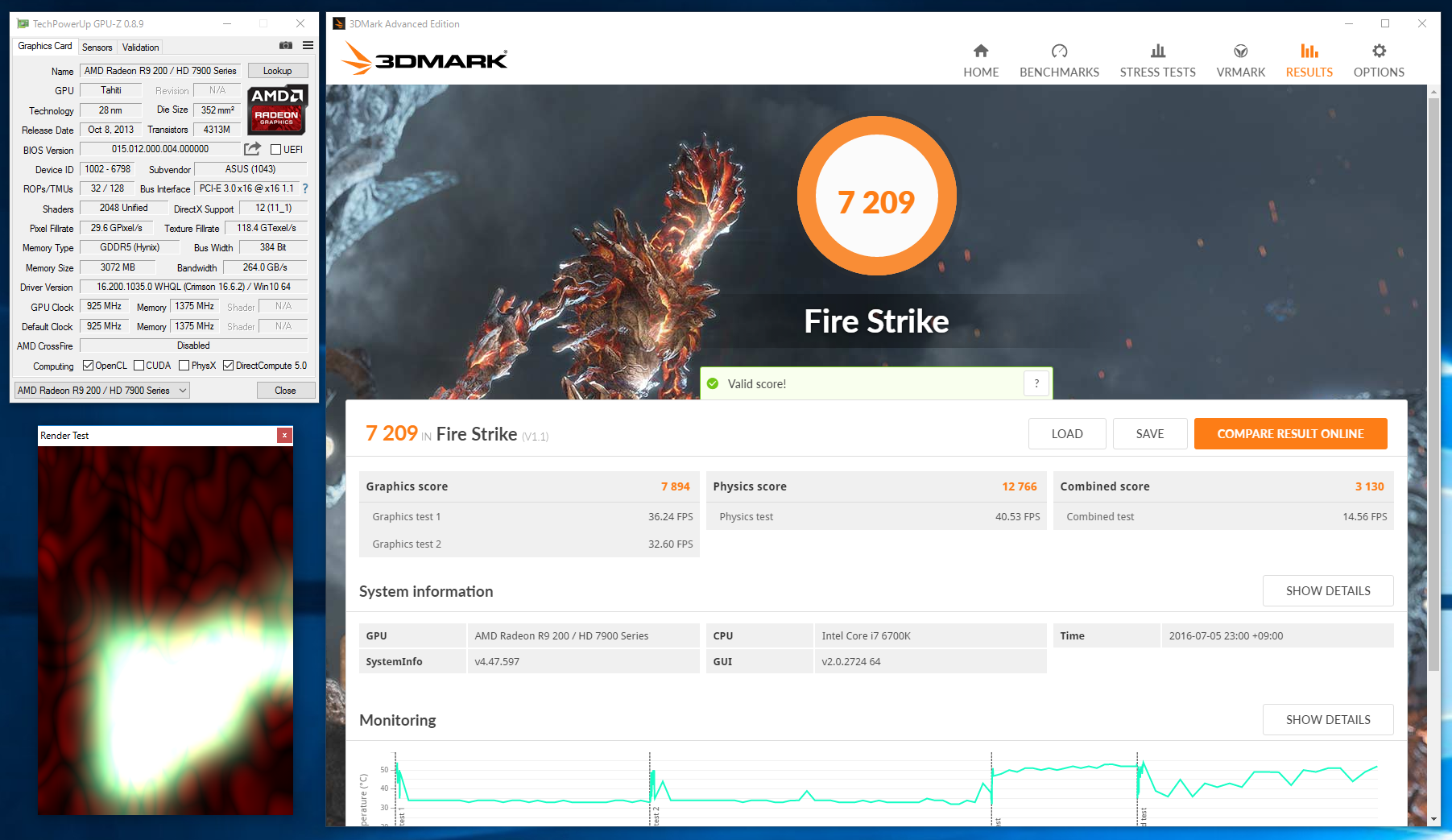Click the scrollbar up arrow in 3DMark
The width and height of the screenshot is (1452, 840).
pos(1433,92)
